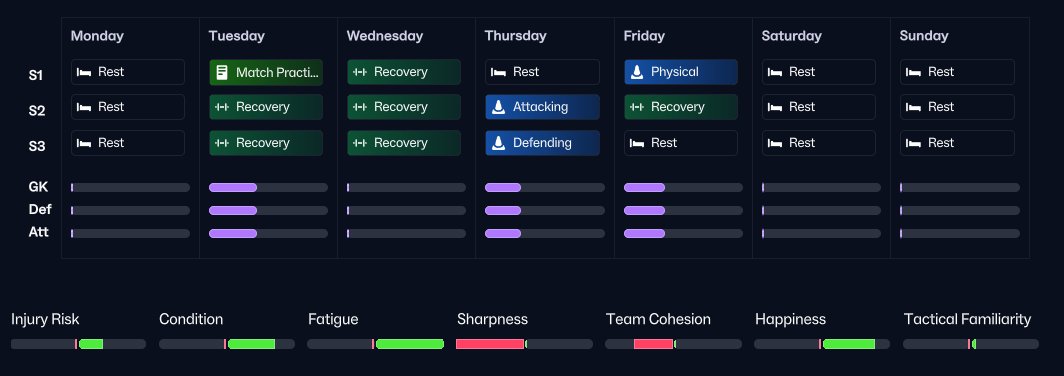The image size is (1064, 376).
Task: Click the Att row label
Action: [39, 232]
